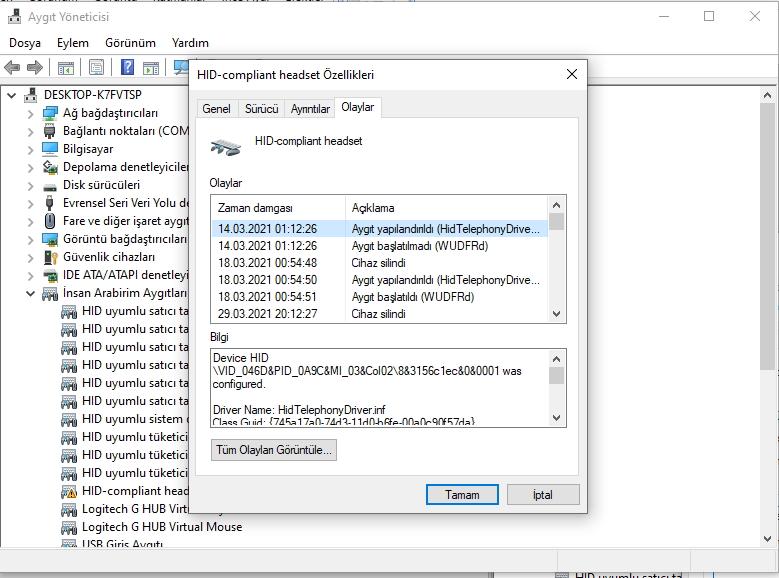Viewport: 779px width, 578px height.
Task: Select Logitech G HUB Virtual Mouse device
Action: pos(161,527)
